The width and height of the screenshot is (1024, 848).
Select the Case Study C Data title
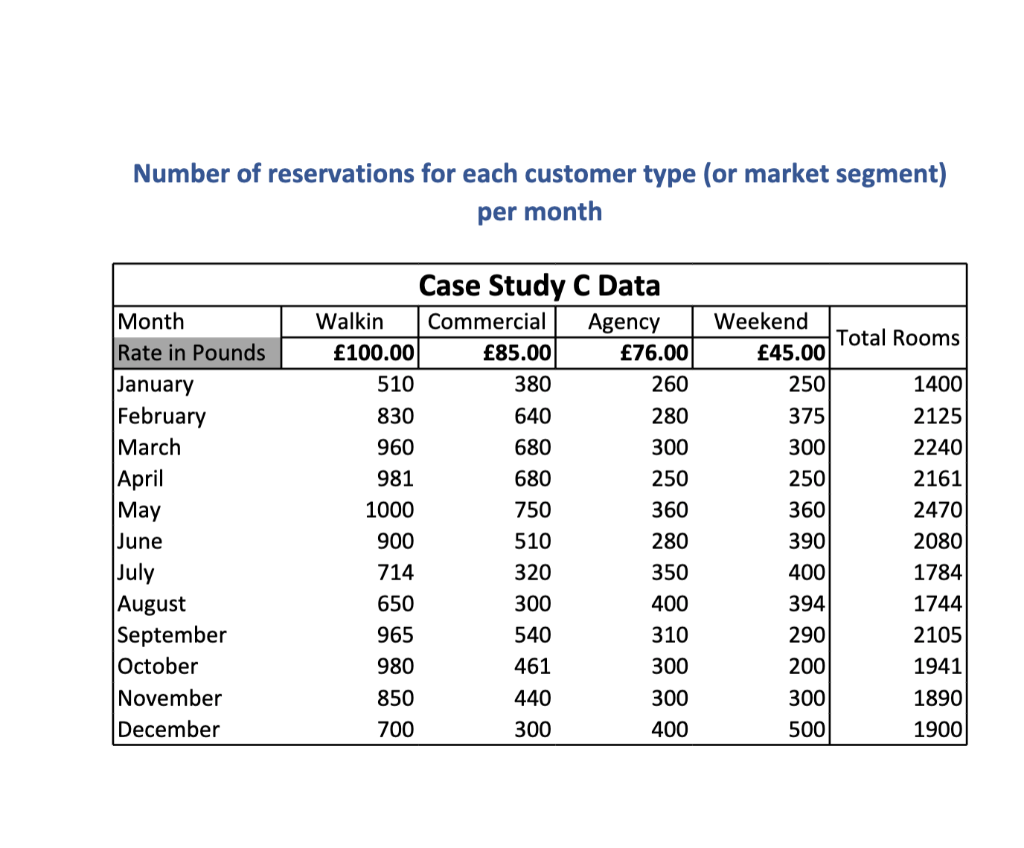pyautogui.click(x=539, y=286)
